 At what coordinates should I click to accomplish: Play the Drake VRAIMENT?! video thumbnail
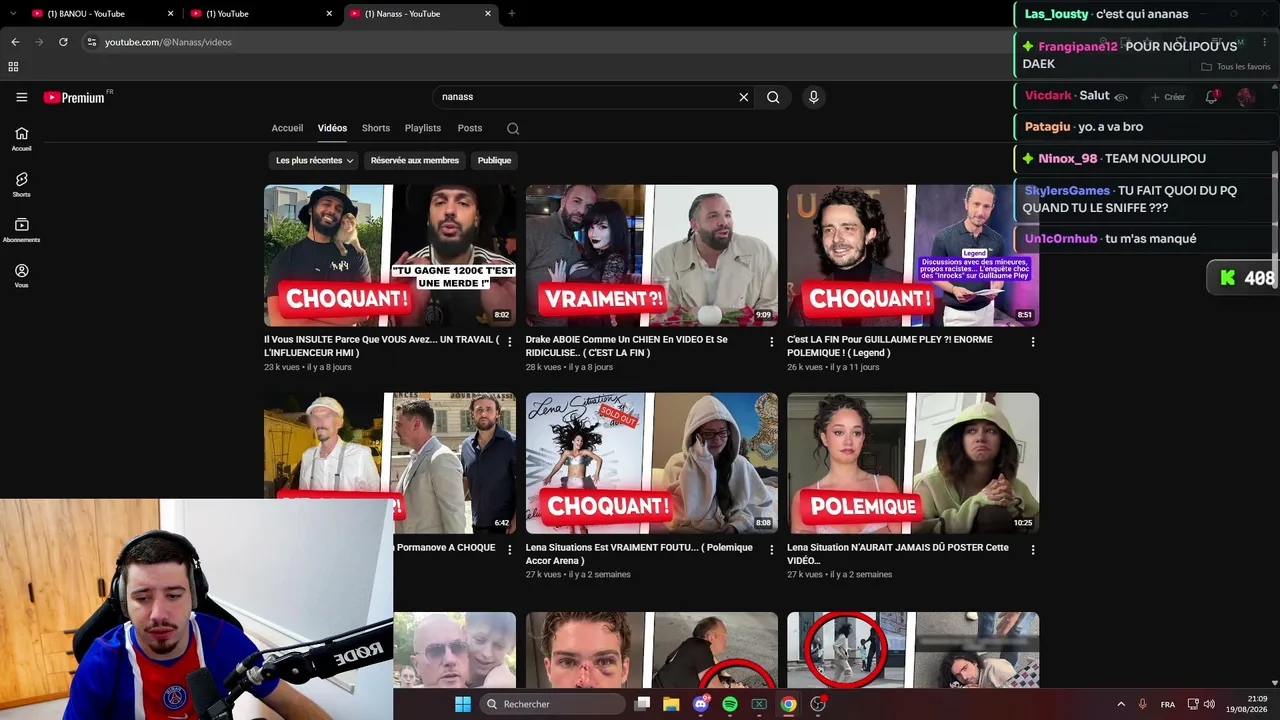652,255
